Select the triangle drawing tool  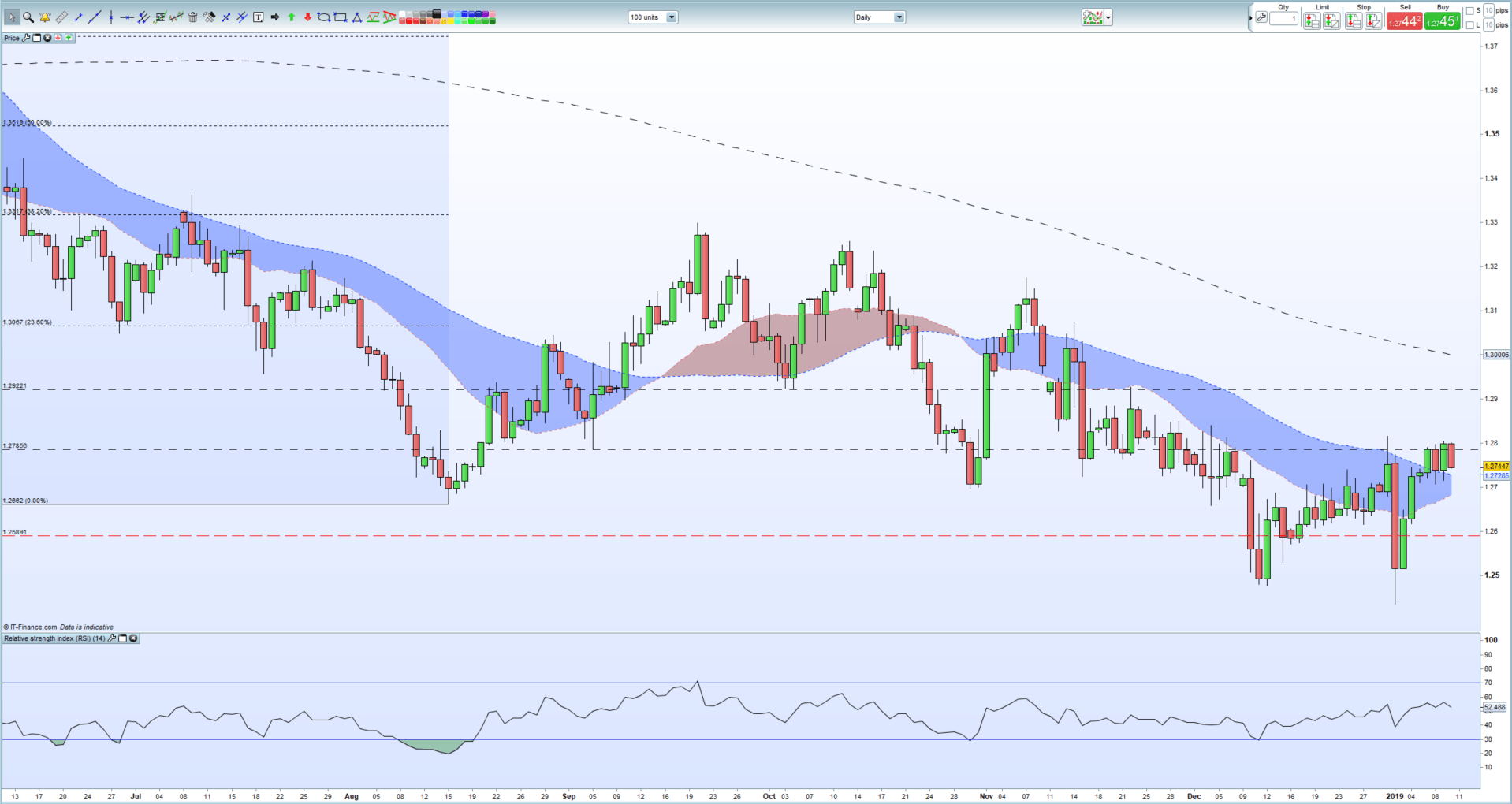click(356, 17)
